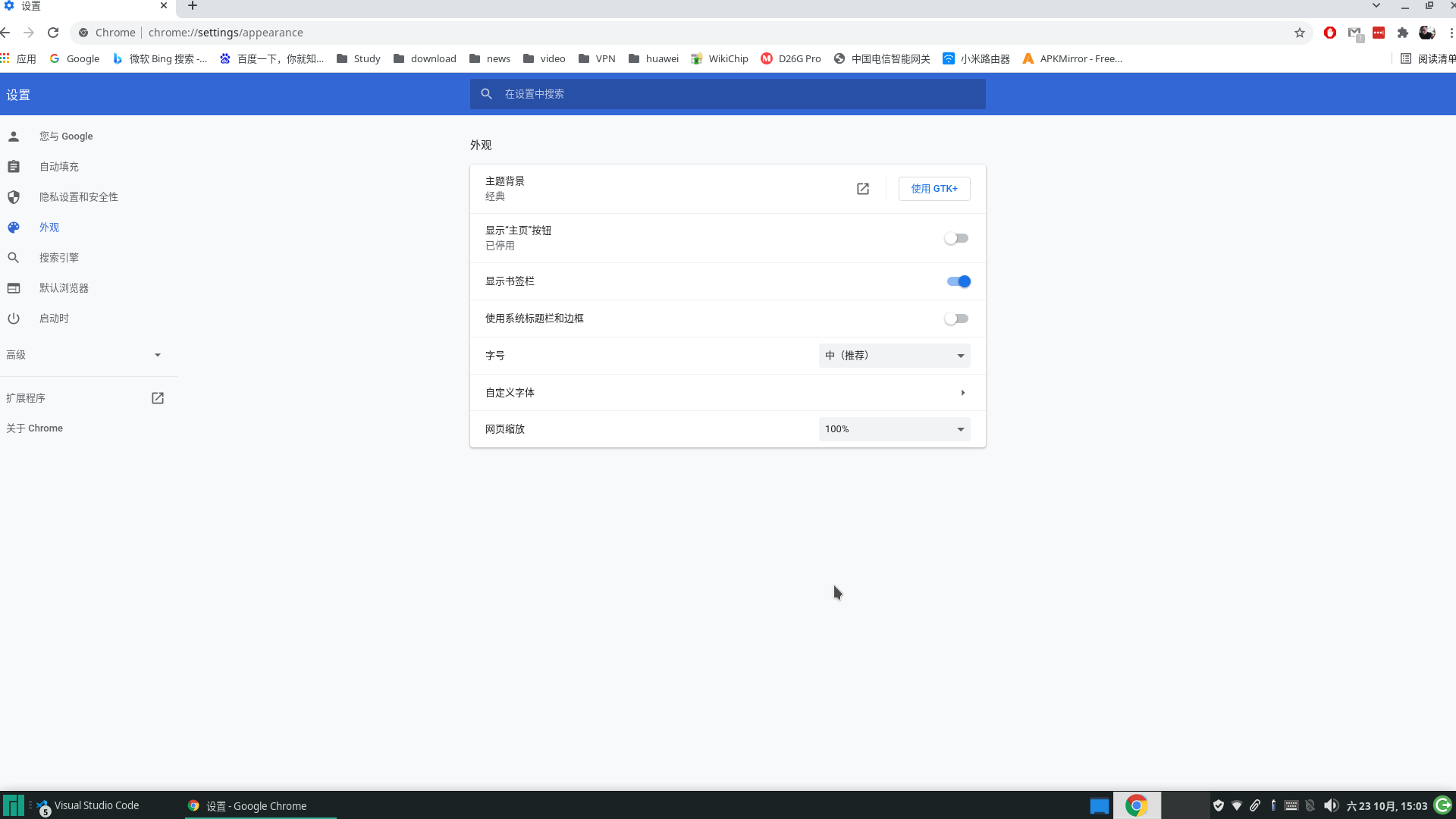Open theme store external link icon
Screen dimensions: 1456x819
click(x=863, y=189)
